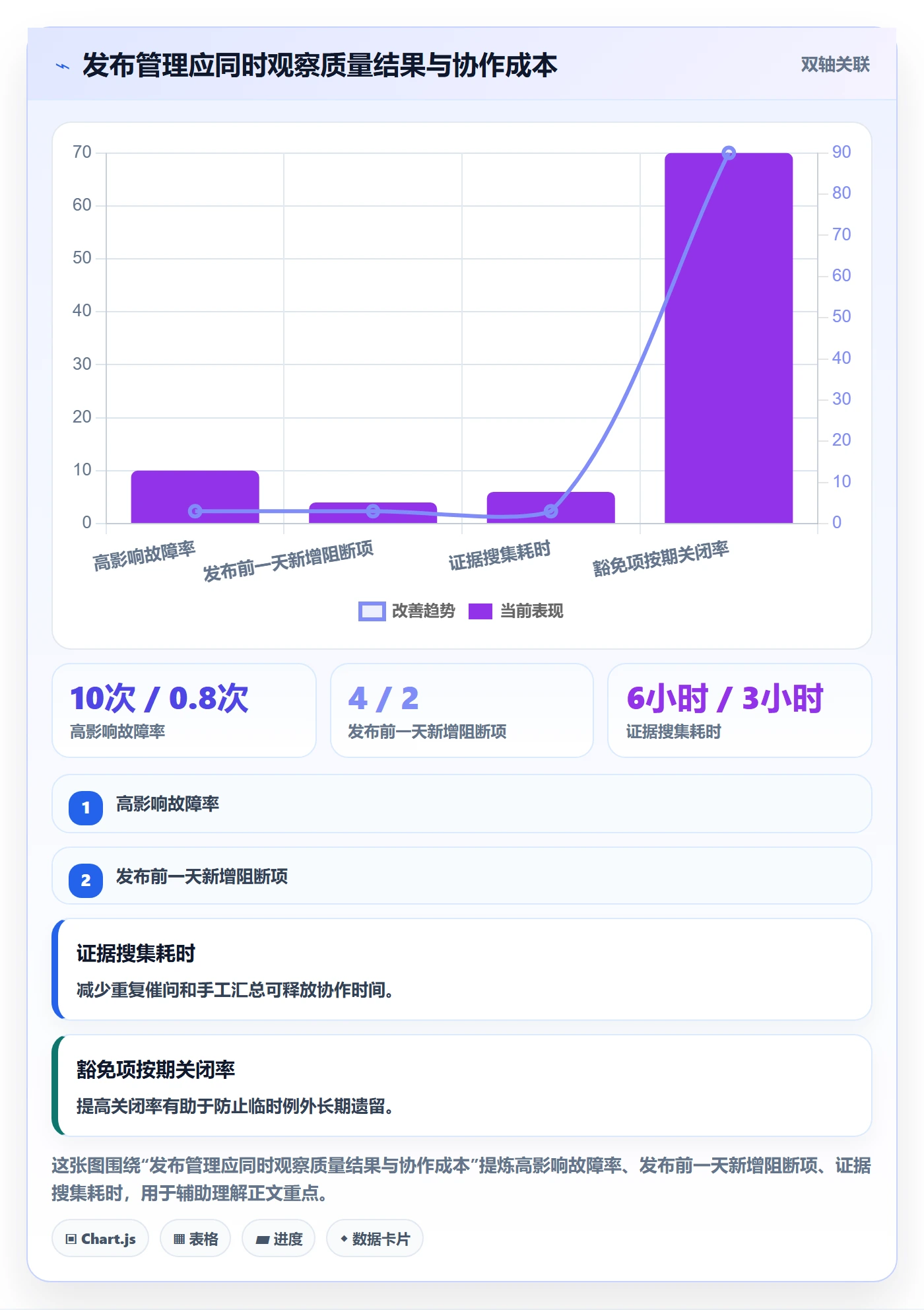Click the line point on the 证据搜集耗时 bar
Screen dimensions: 924x1310
click(x=551, y=511)
